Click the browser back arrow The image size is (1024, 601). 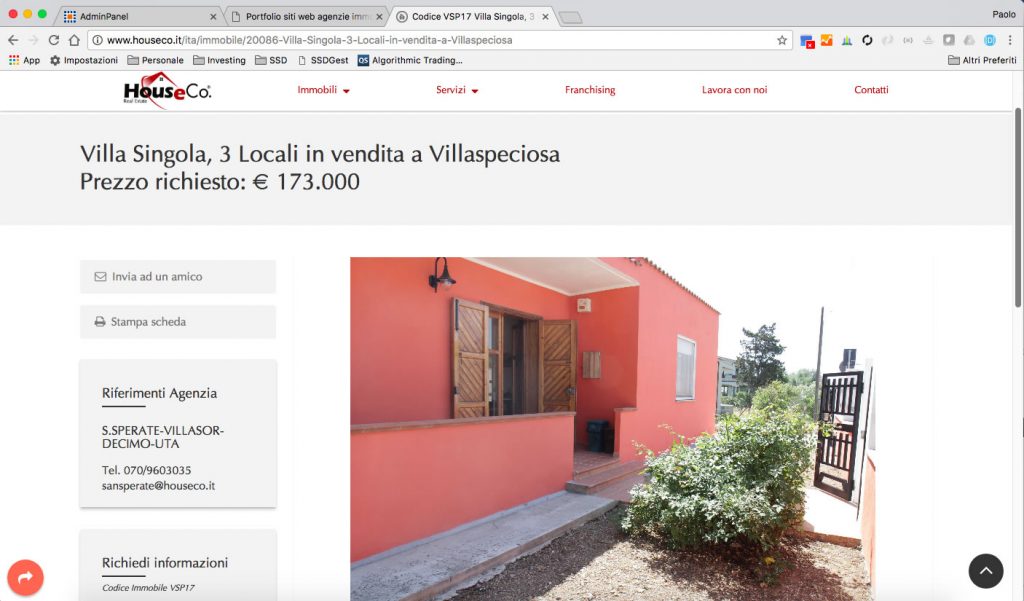13,41
